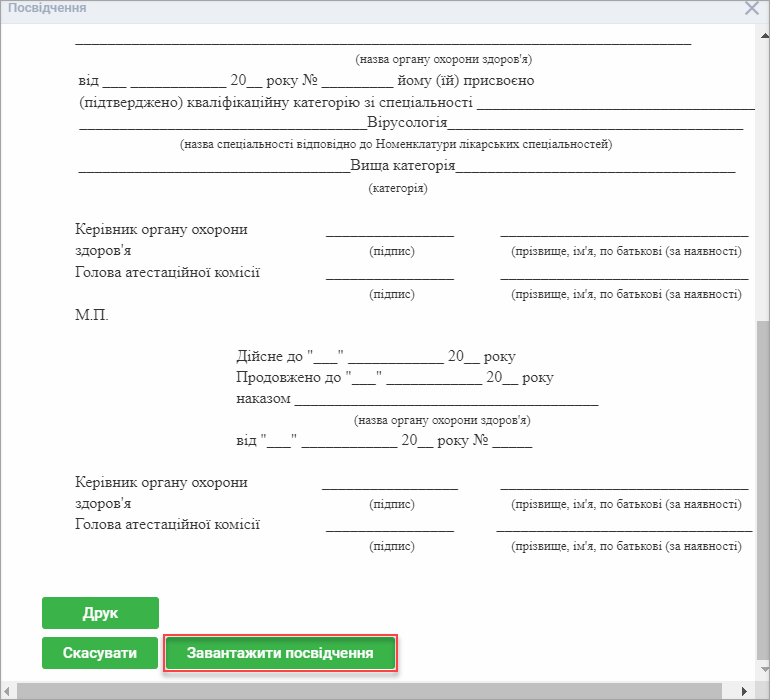Click йому (їй) присвоєно text
The height and width of the screenshot is (700, 770).
pos(466,81)
